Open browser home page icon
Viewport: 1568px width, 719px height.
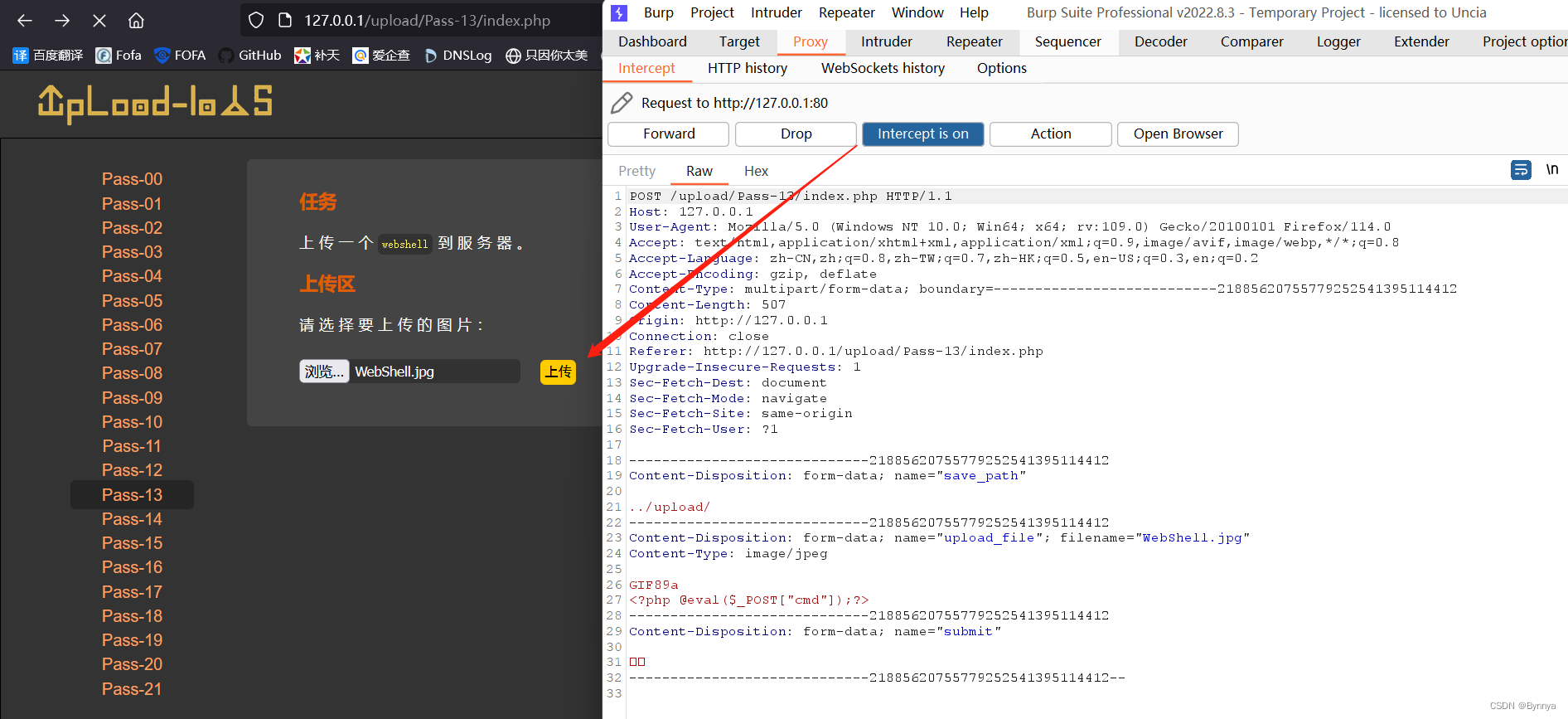click(137, 21)
